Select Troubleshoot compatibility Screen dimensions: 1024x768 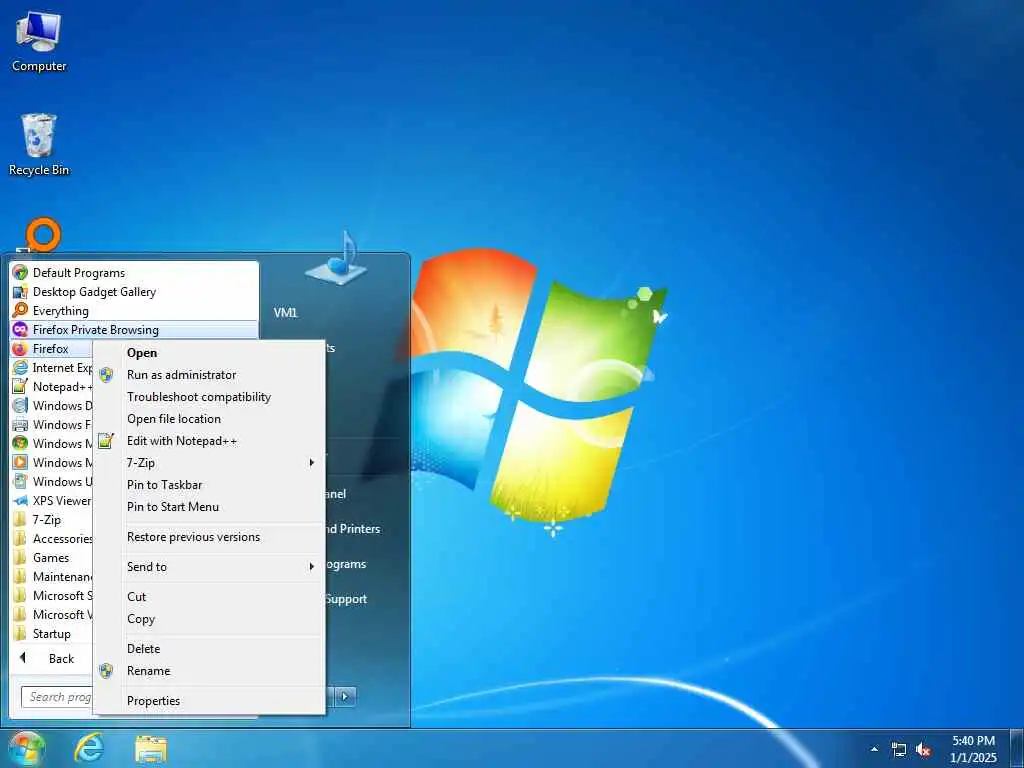(209, 396)
